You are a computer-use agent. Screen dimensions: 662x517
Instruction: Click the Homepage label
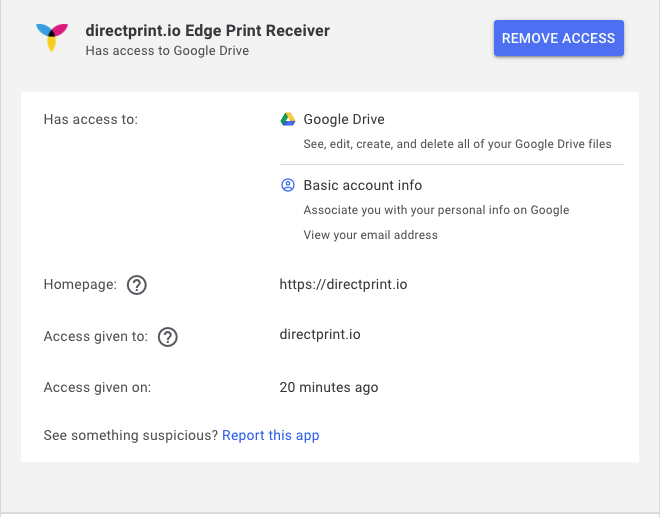tap(80, 284)
